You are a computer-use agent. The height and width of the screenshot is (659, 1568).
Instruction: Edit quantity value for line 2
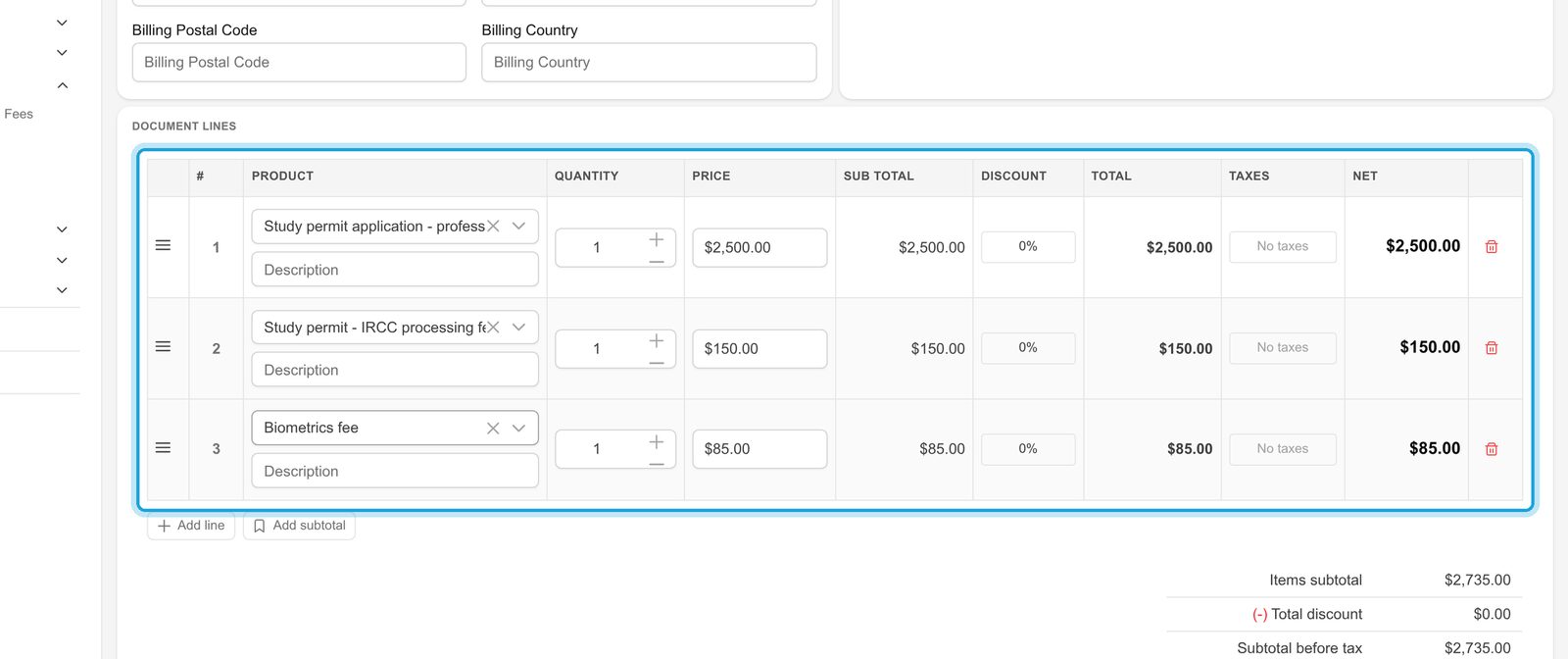(597, 348)
